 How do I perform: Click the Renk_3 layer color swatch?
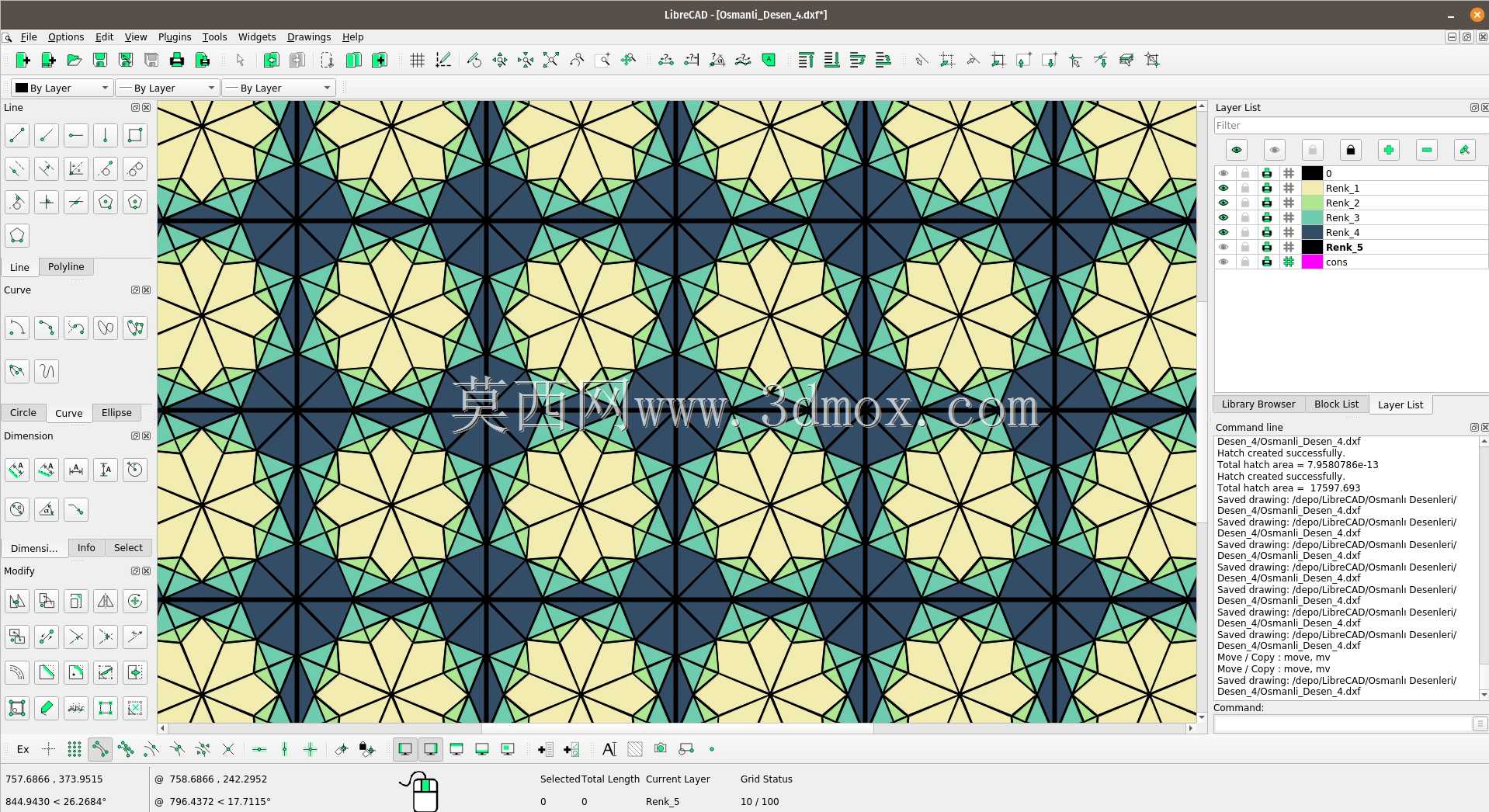1312,217
